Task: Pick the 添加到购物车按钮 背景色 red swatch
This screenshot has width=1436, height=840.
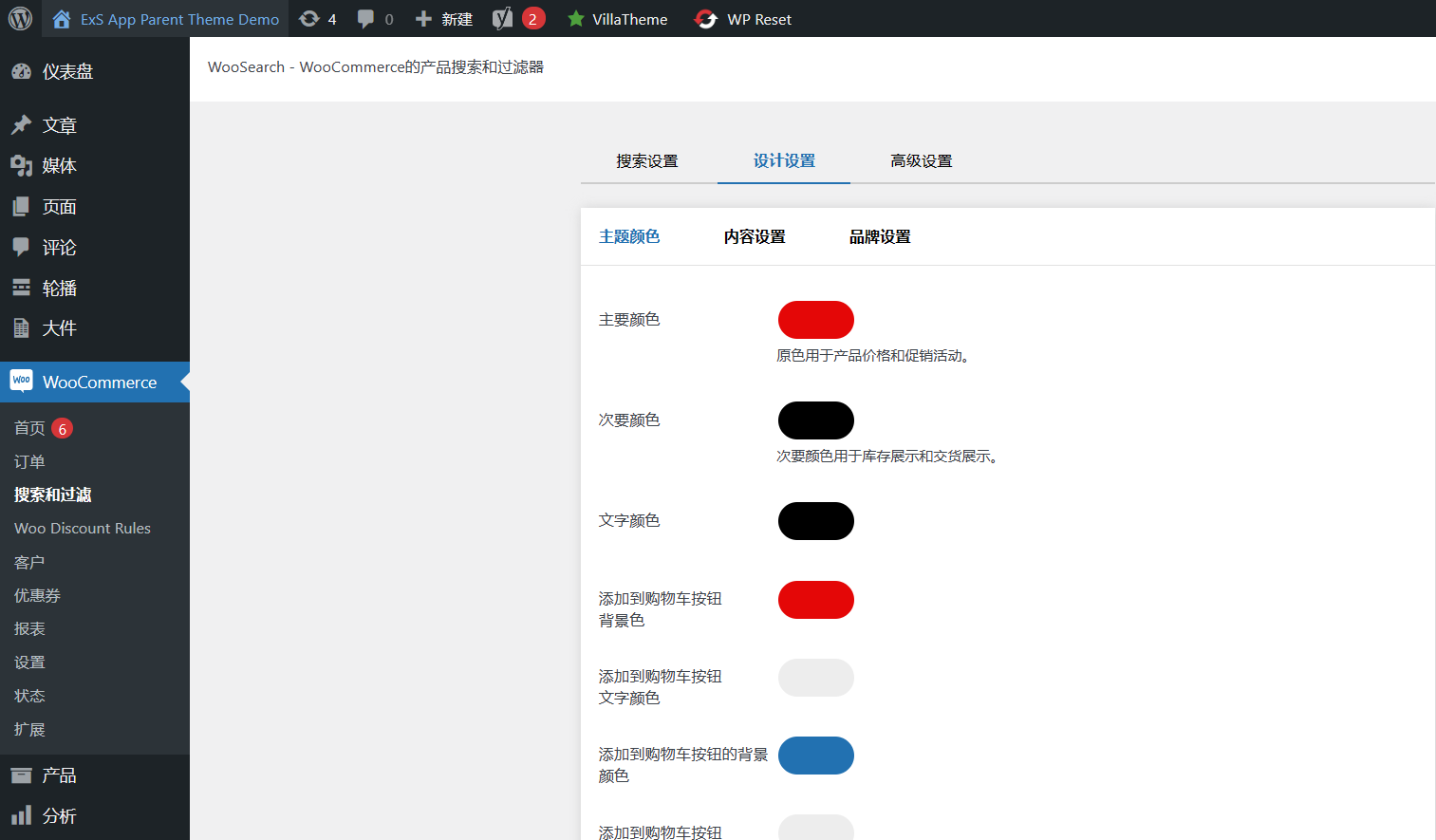Action: (816, 600)
